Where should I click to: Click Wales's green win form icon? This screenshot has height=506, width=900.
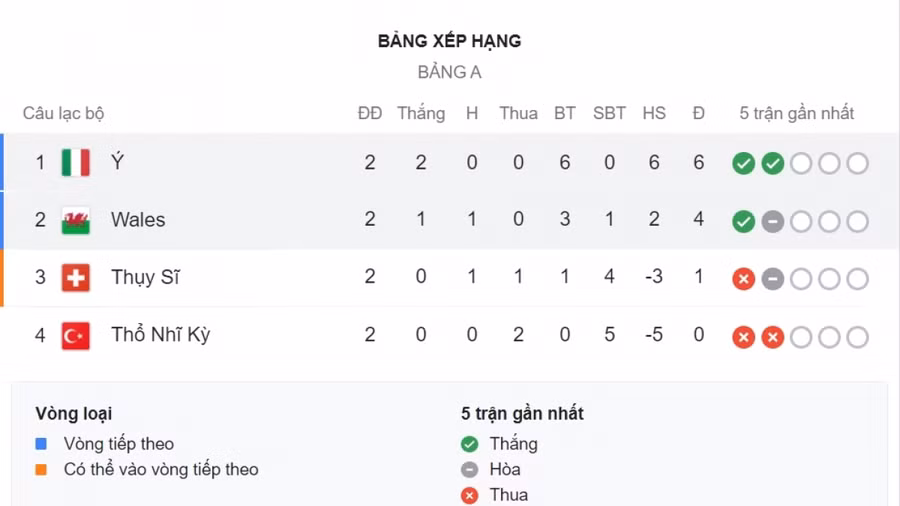click(743, 221)
